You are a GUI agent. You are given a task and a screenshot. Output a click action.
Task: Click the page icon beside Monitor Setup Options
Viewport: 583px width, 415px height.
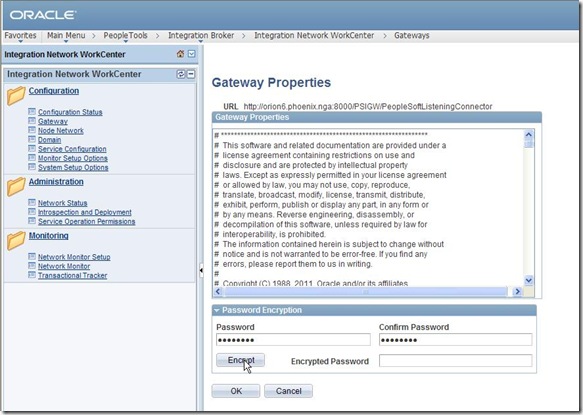pos(32,158)
